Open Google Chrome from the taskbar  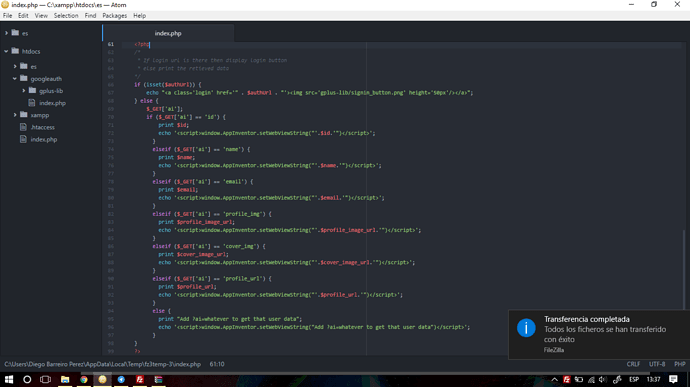pos(84,379)
